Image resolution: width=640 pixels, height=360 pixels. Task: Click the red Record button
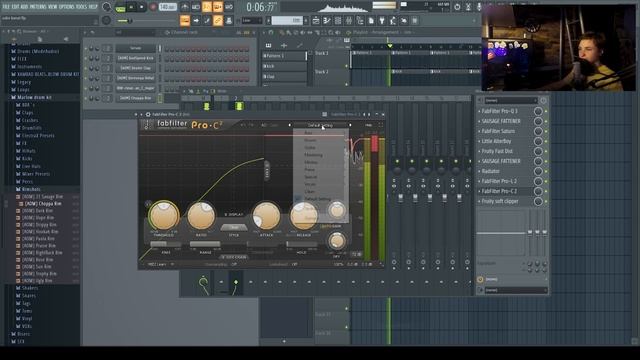tap(153, 7)
